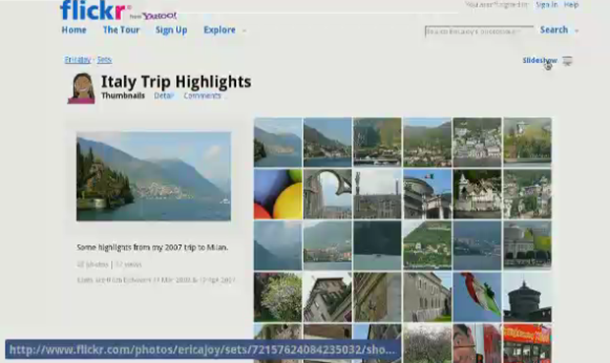This screenshot has height=363, width=610.
Task: Open the Home menu item
Action: point(74,30)
